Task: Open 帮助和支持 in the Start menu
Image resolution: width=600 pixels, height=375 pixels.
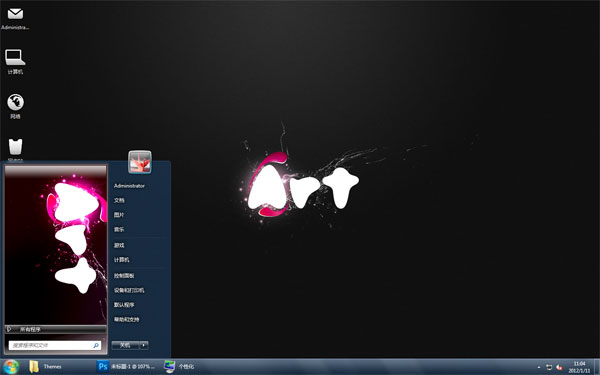Action: (x=127, y=319)
